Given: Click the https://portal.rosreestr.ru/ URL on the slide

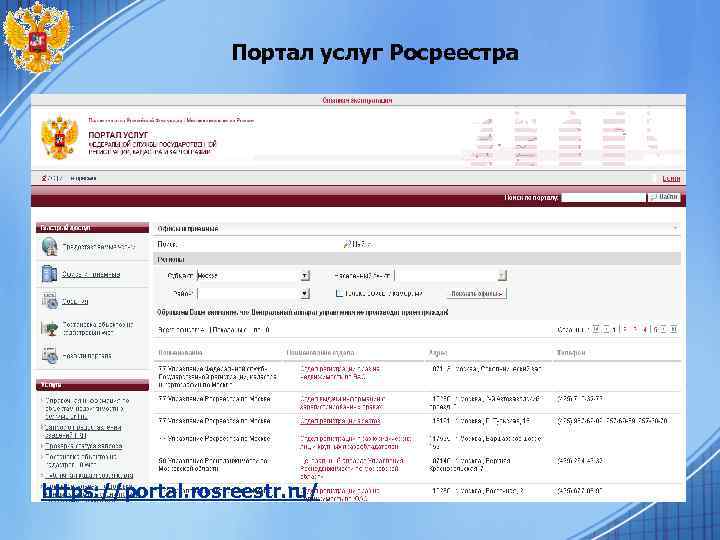Looking at the screenshot, I should (180, 491).
